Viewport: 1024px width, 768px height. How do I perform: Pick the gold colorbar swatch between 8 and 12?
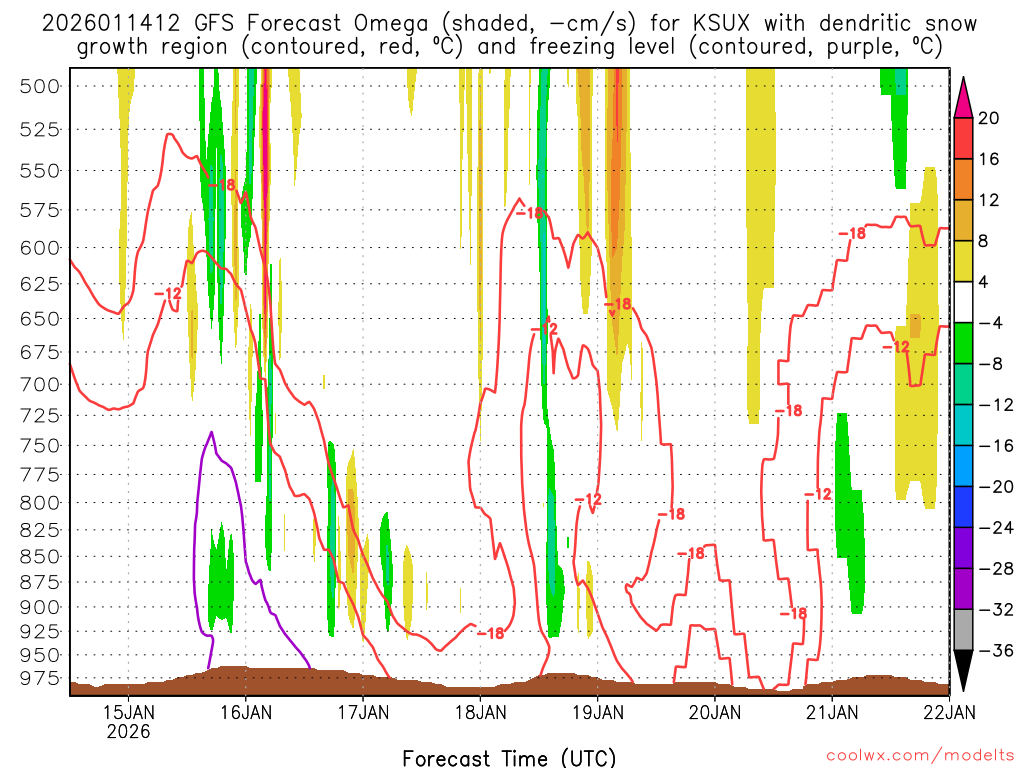point(963,220)
